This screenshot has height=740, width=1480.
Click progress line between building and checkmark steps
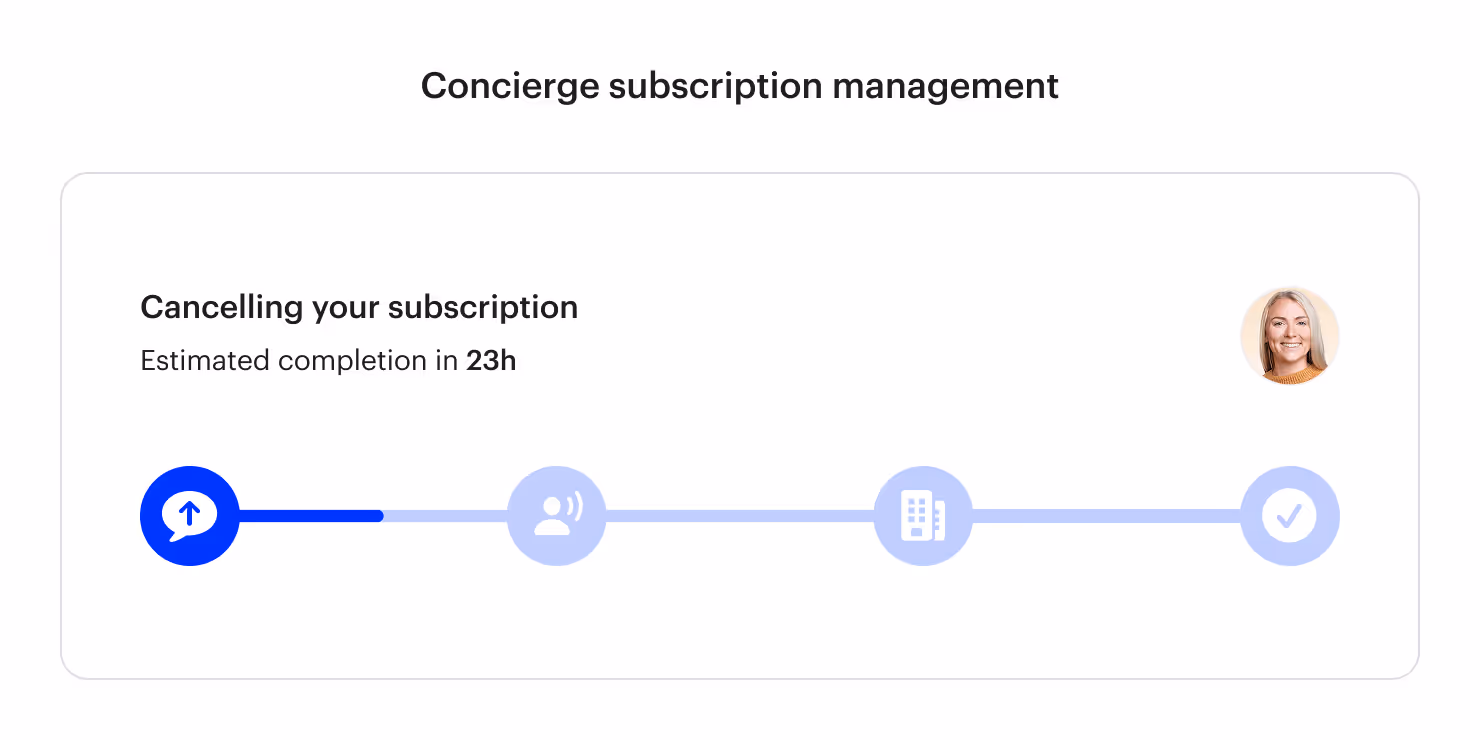pyautogui.click(x=1106, y=516)
